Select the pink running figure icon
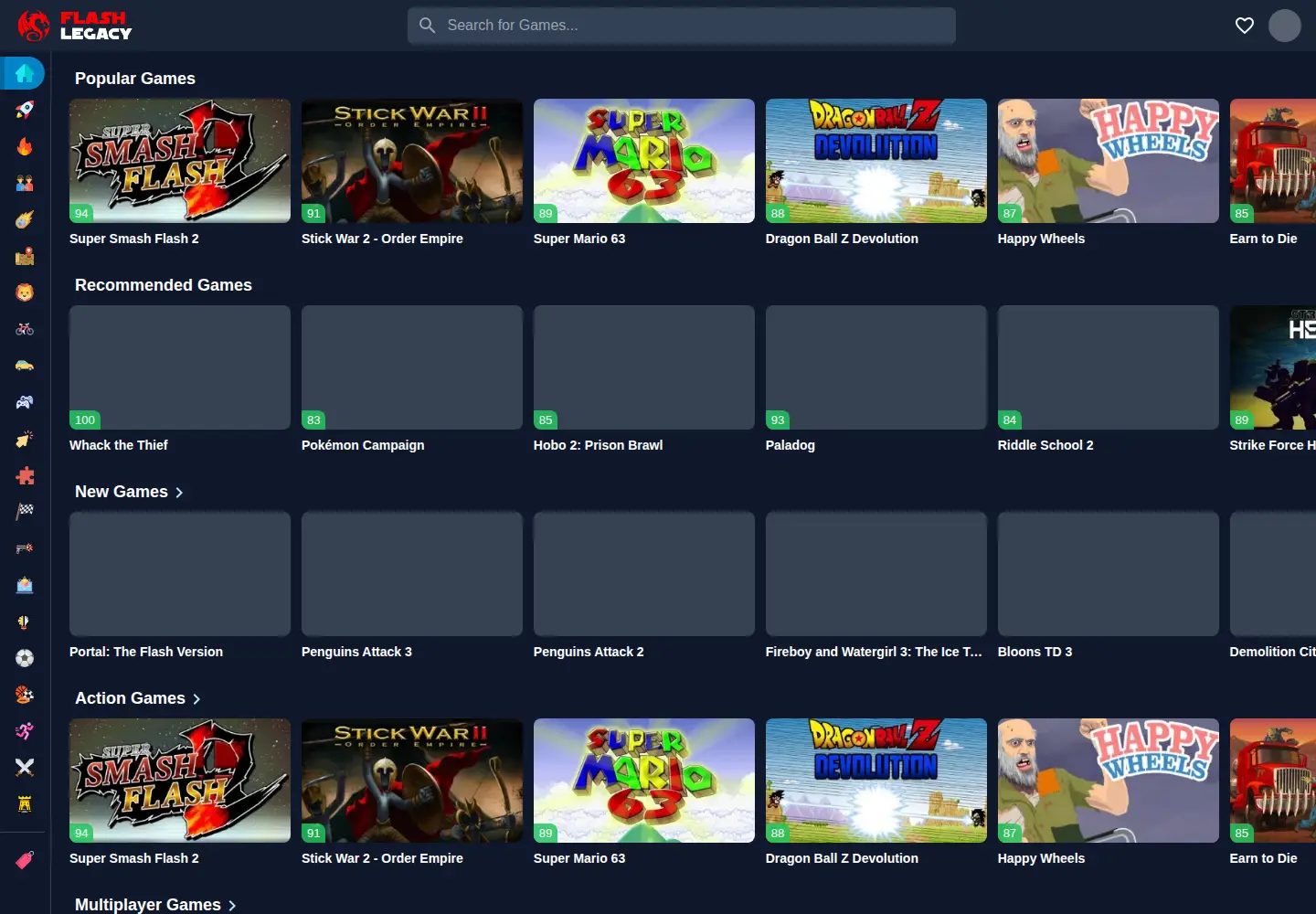The width and height of the screenshot is (1316, 914). pos(25,731)
